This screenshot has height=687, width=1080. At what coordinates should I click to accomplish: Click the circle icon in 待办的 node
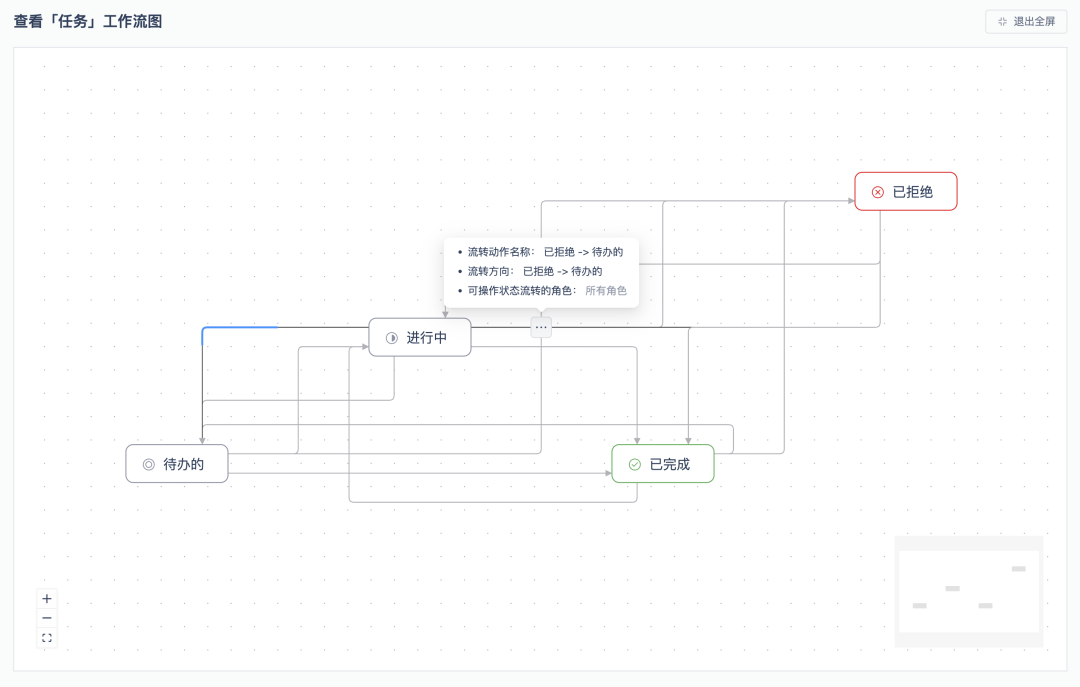point(149,464)
